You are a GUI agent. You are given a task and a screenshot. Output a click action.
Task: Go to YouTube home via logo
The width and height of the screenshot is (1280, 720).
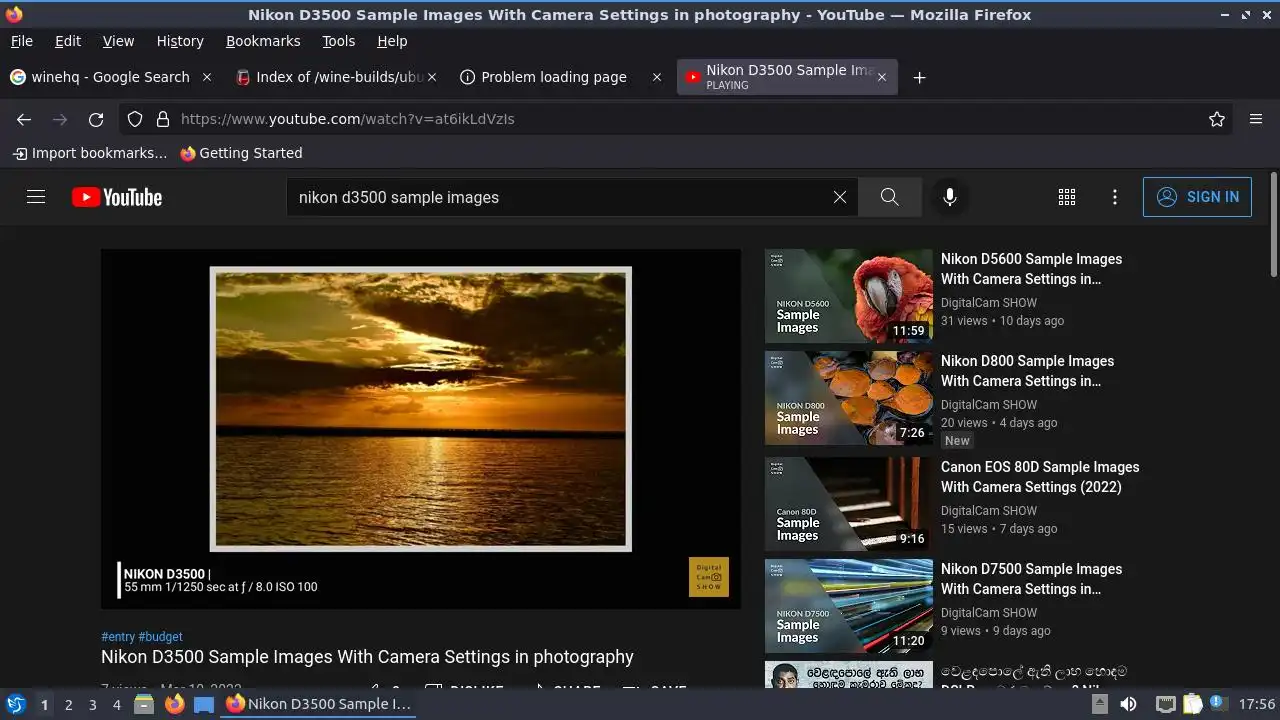(117, 197)
